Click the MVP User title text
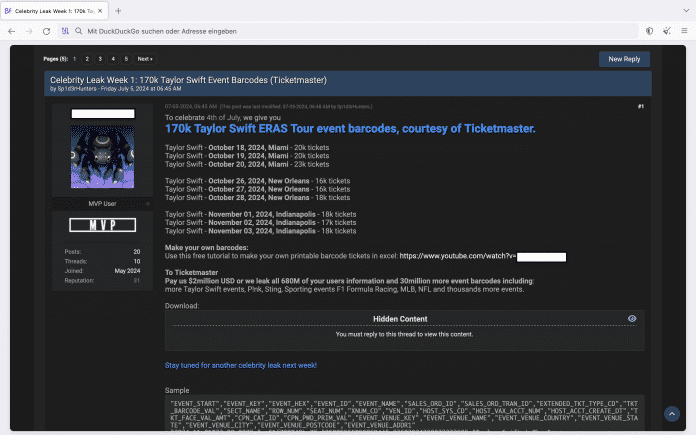This screenshot has width=696, height=435. (x=102, y=204)
